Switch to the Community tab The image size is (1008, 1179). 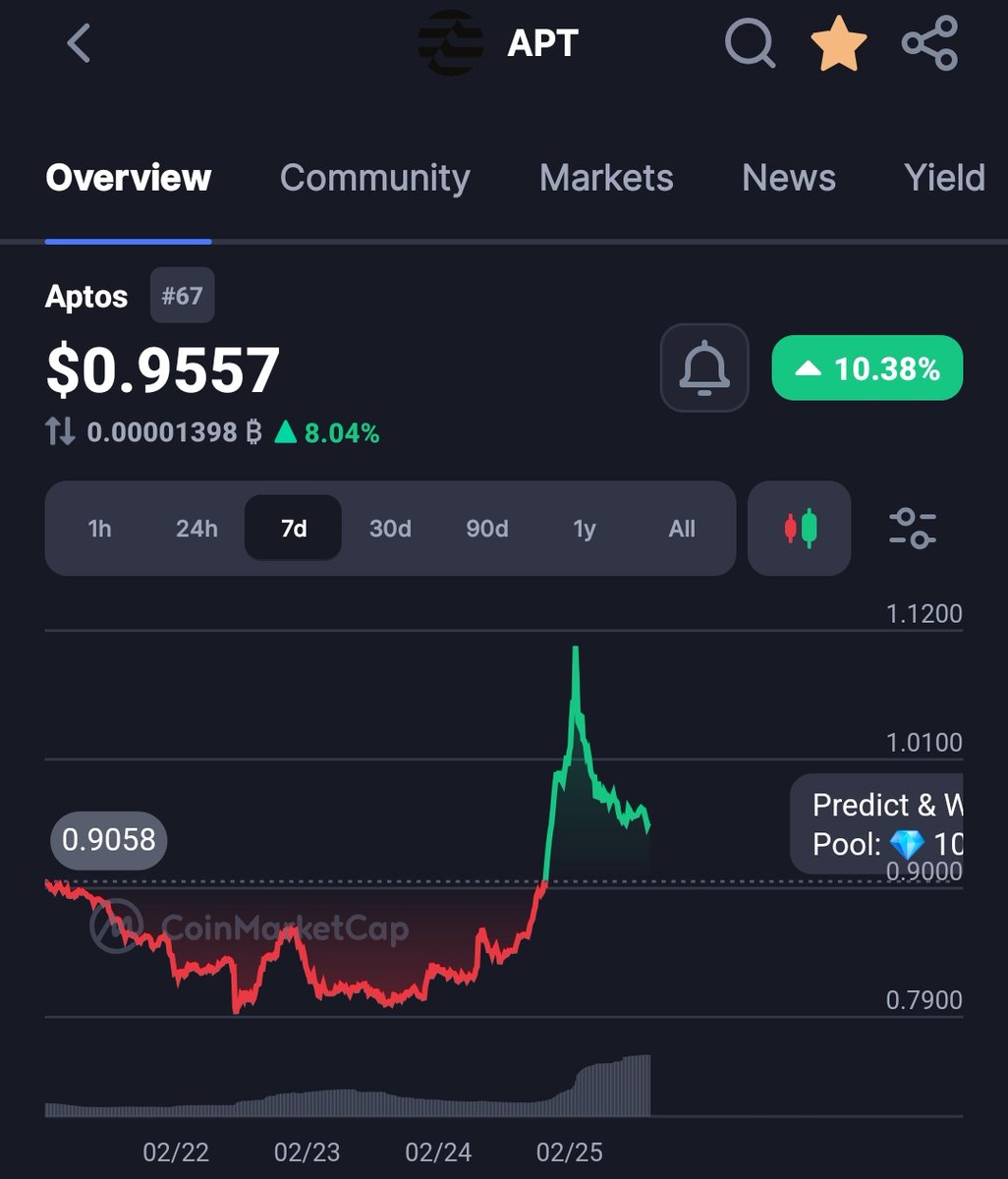click(x=375, y=178)
